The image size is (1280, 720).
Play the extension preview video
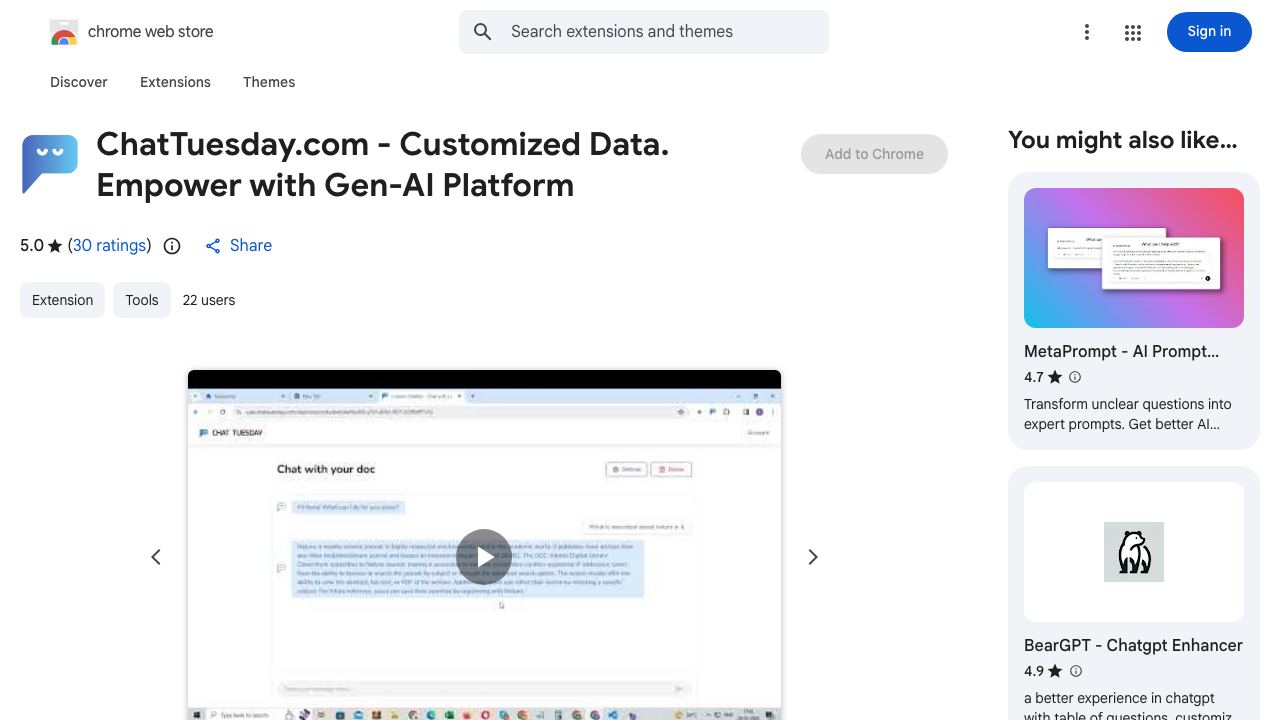pyautogui.click(x=484, y=557)
